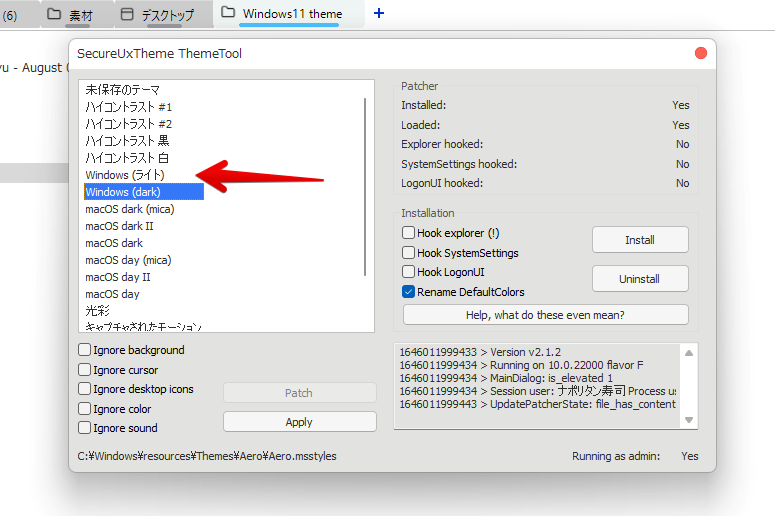Click the 'MainDialog: is_elevated 1' log line
775x516 pixels.
[506, 378]
